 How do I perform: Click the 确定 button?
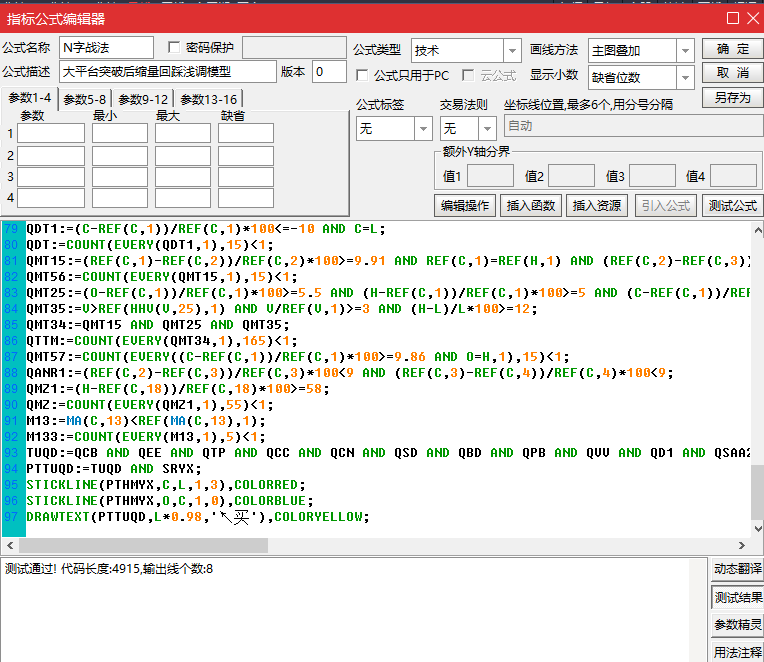tap(732, 49)
